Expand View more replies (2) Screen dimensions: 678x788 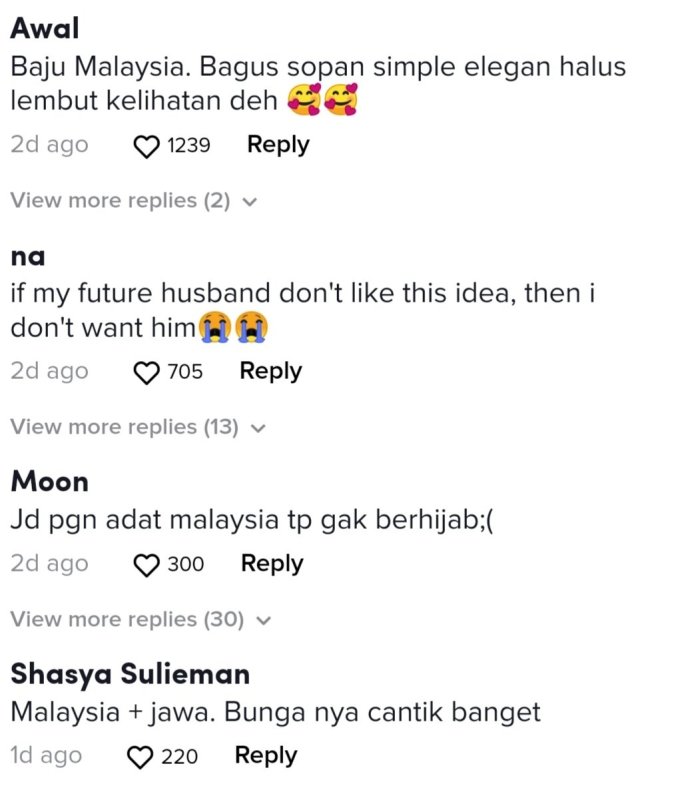point(134,201)
